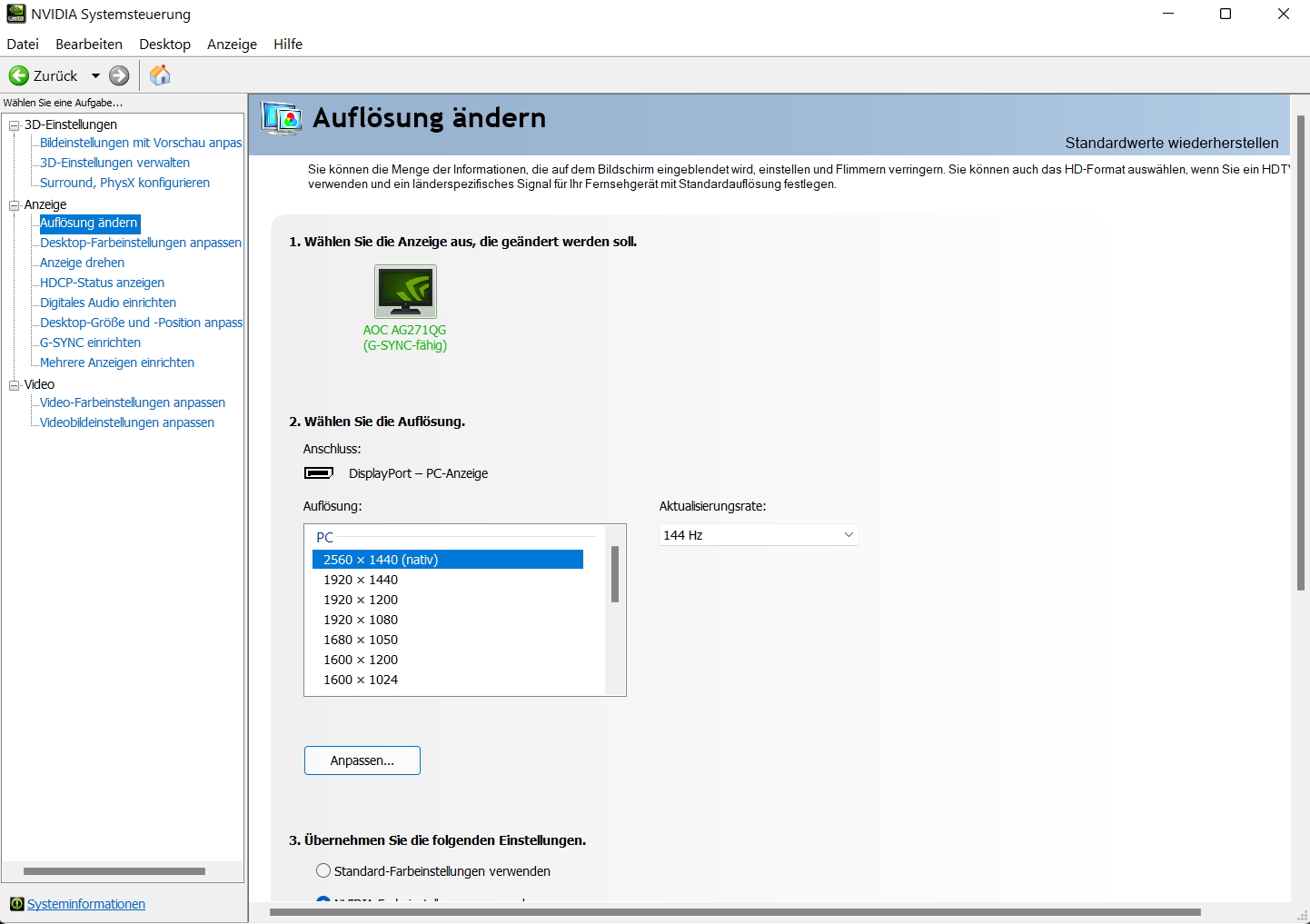This screenshot has height=924, width=1310.
Task: Open Video-Farbeinstellungen anpassen
Action: (133, 402)
